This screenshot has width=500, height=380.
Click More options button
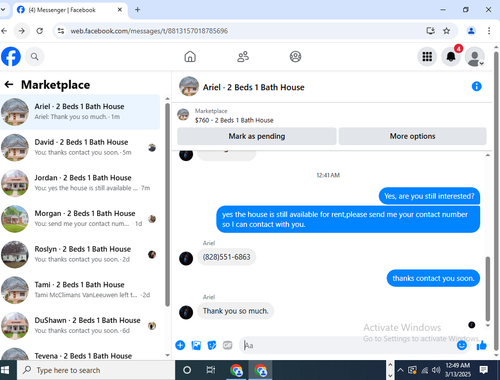412,136
